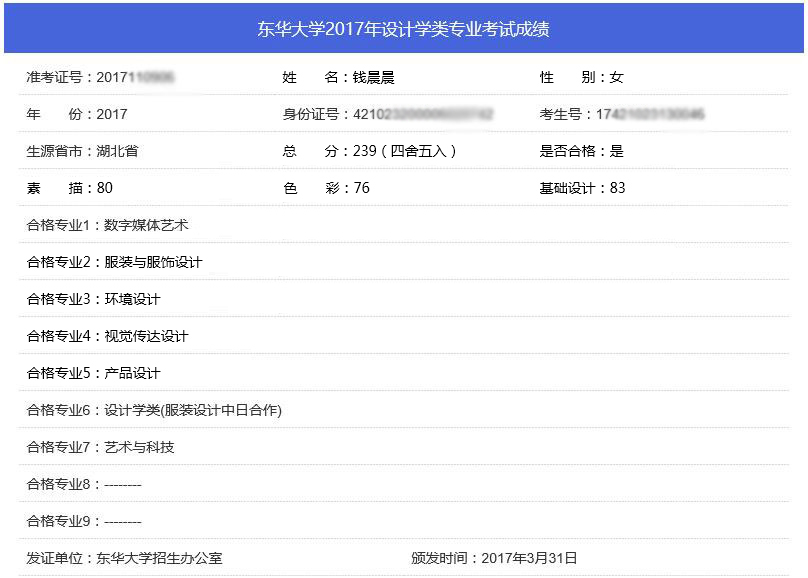The height and width of the screenshot is (578, 808).
Task: Click the title 东华大学2017年设计学类专业考试成绩
Action: pos(403,29)
